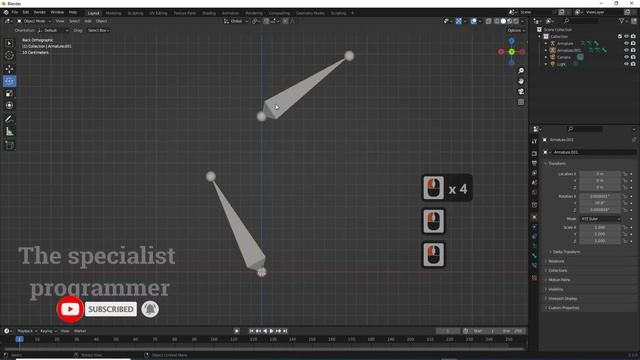Screen dimensions: 640x360
Task: Switch viewport shading to Solid mode
Action: pyautogui.click(x=503, y=21)
